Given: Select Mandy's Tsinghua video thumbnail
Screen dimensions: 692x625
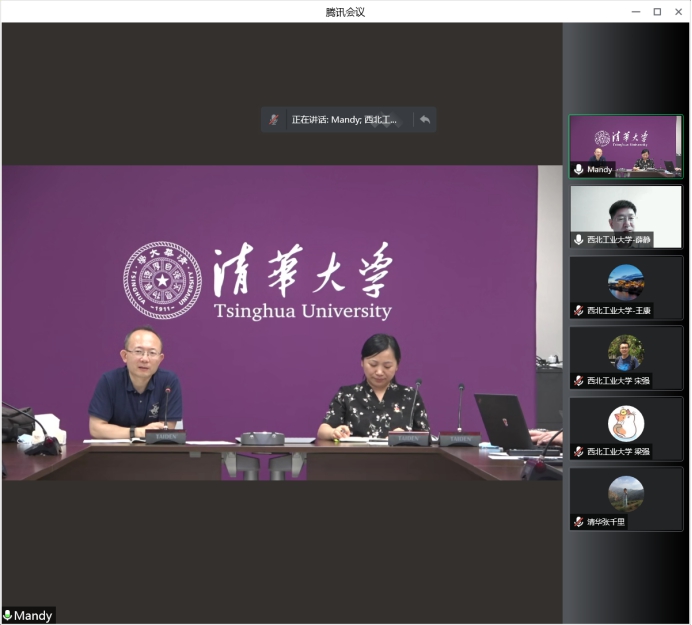Looking at the screenshot, I should (x=626, y=147).
